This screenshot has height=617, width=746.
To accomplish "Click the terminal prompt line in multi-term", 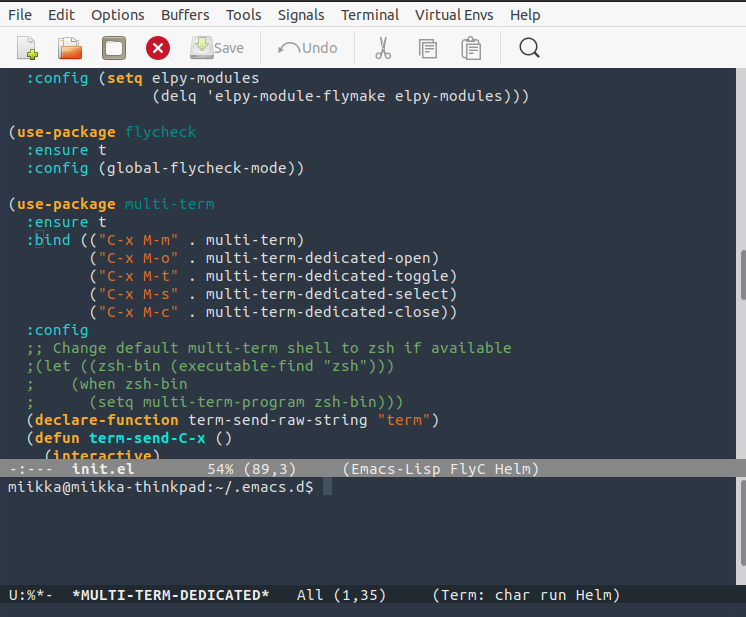I will pyautogui.click(x=160, y=487).
